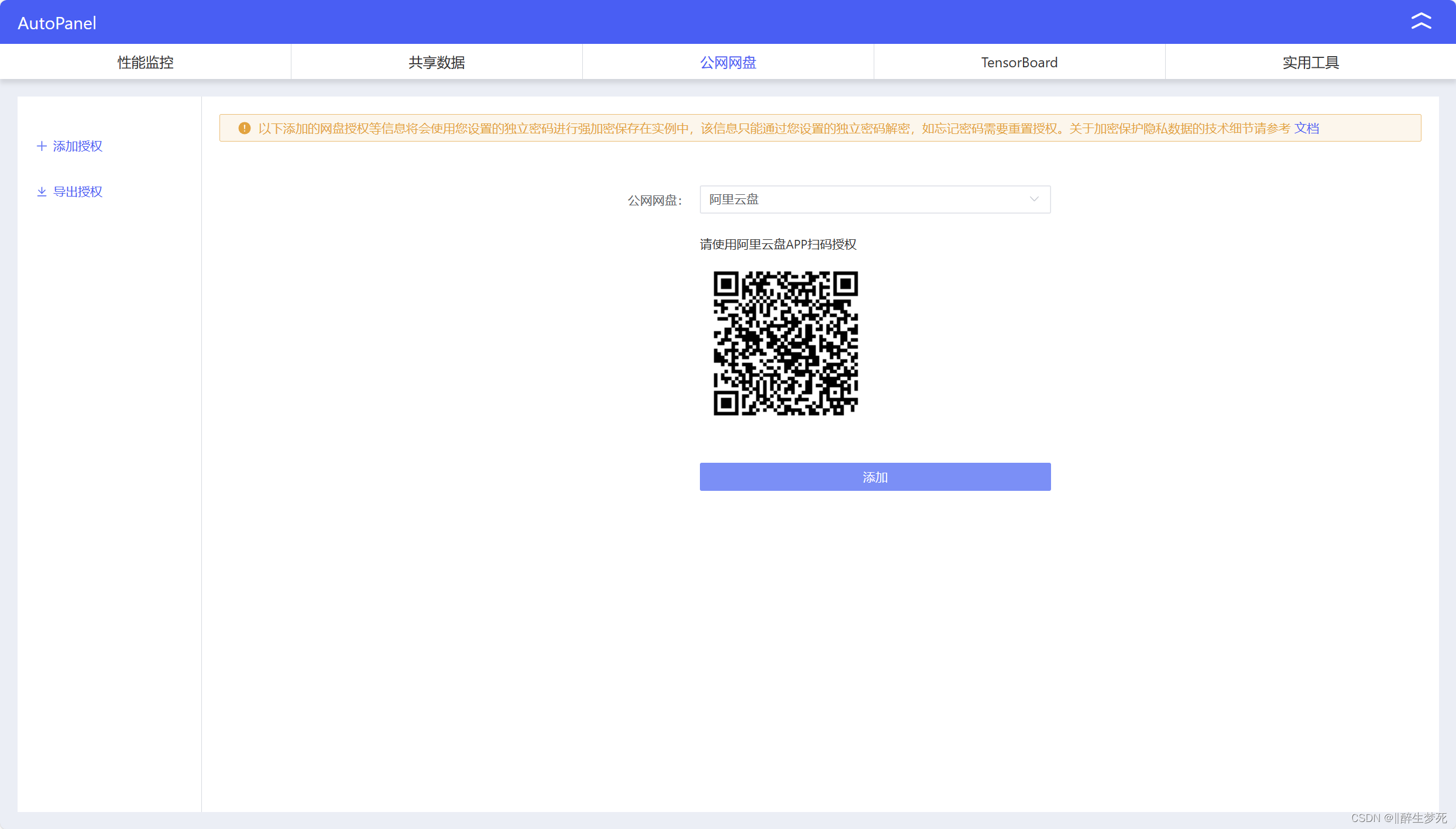Click the download icon beside 导出授权
The width and height of the screenshot is (1456, 829).
(x=42, y=192)
